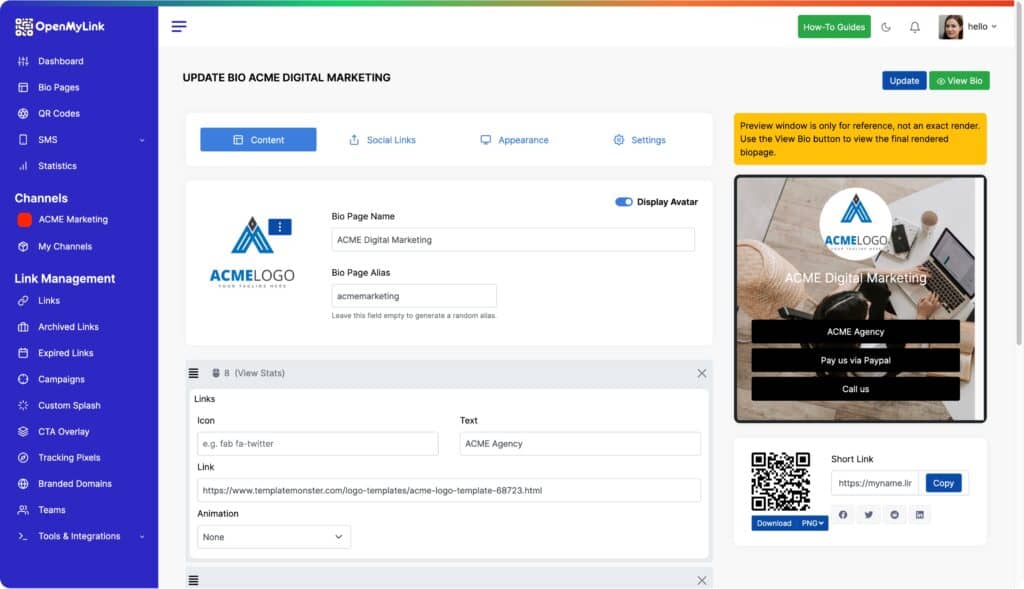This screenshot has height=589, width=1024.
Task: Click drag handle of second link block
Action: pyautogui.click(x=193, y=580)
